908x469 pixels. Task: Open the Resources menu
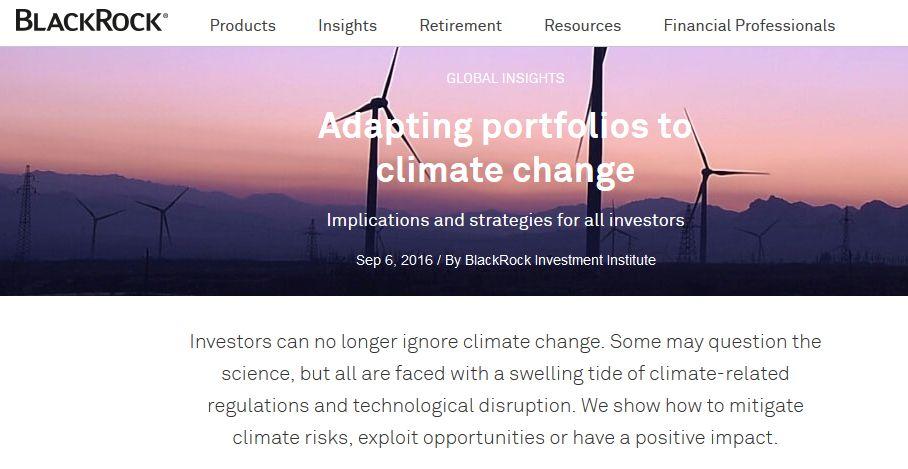tap(583, 25)
